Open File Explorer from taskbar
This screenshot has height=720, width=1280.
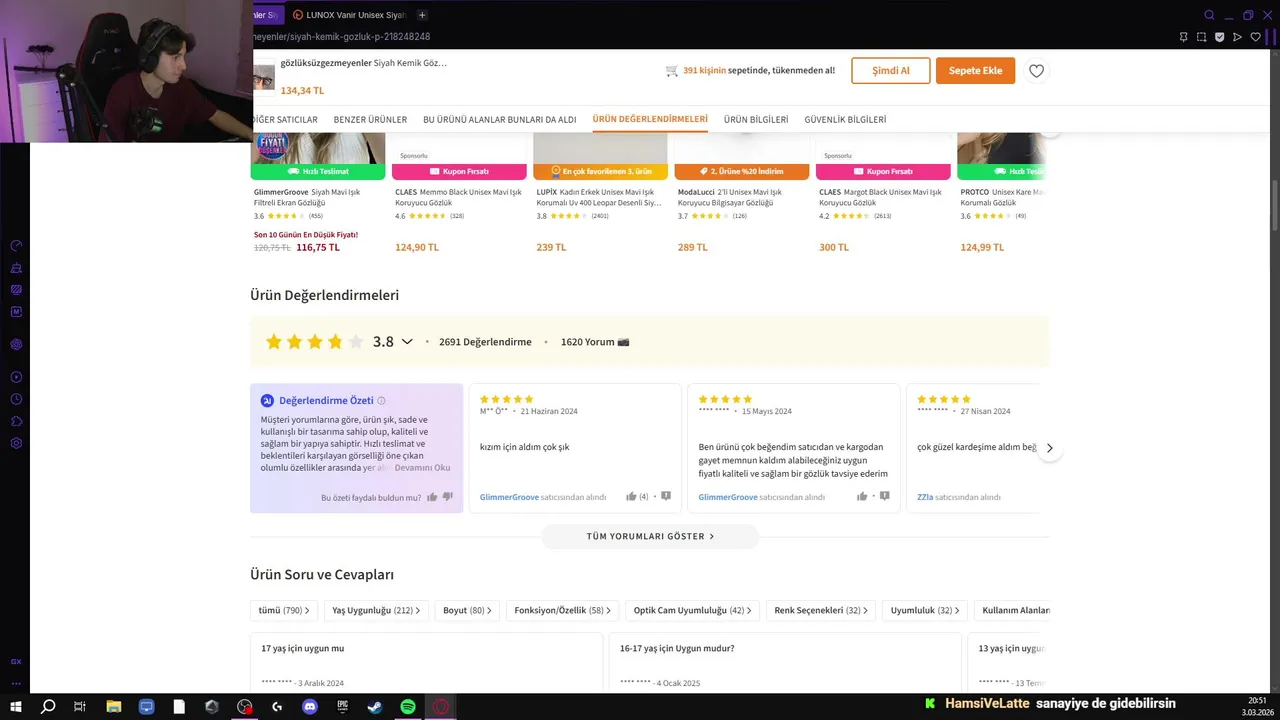114,706
